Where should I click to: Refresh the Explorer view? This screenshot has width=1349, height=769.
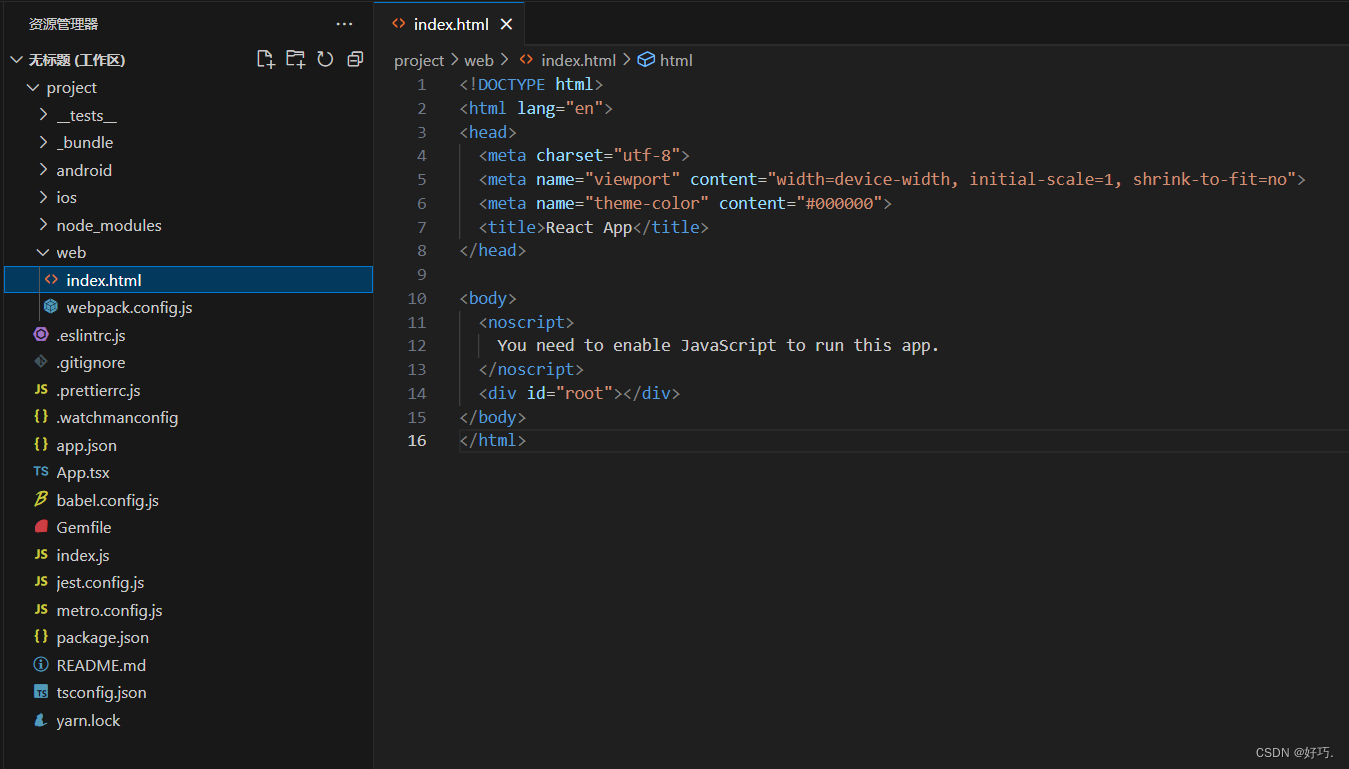[325, 59]
